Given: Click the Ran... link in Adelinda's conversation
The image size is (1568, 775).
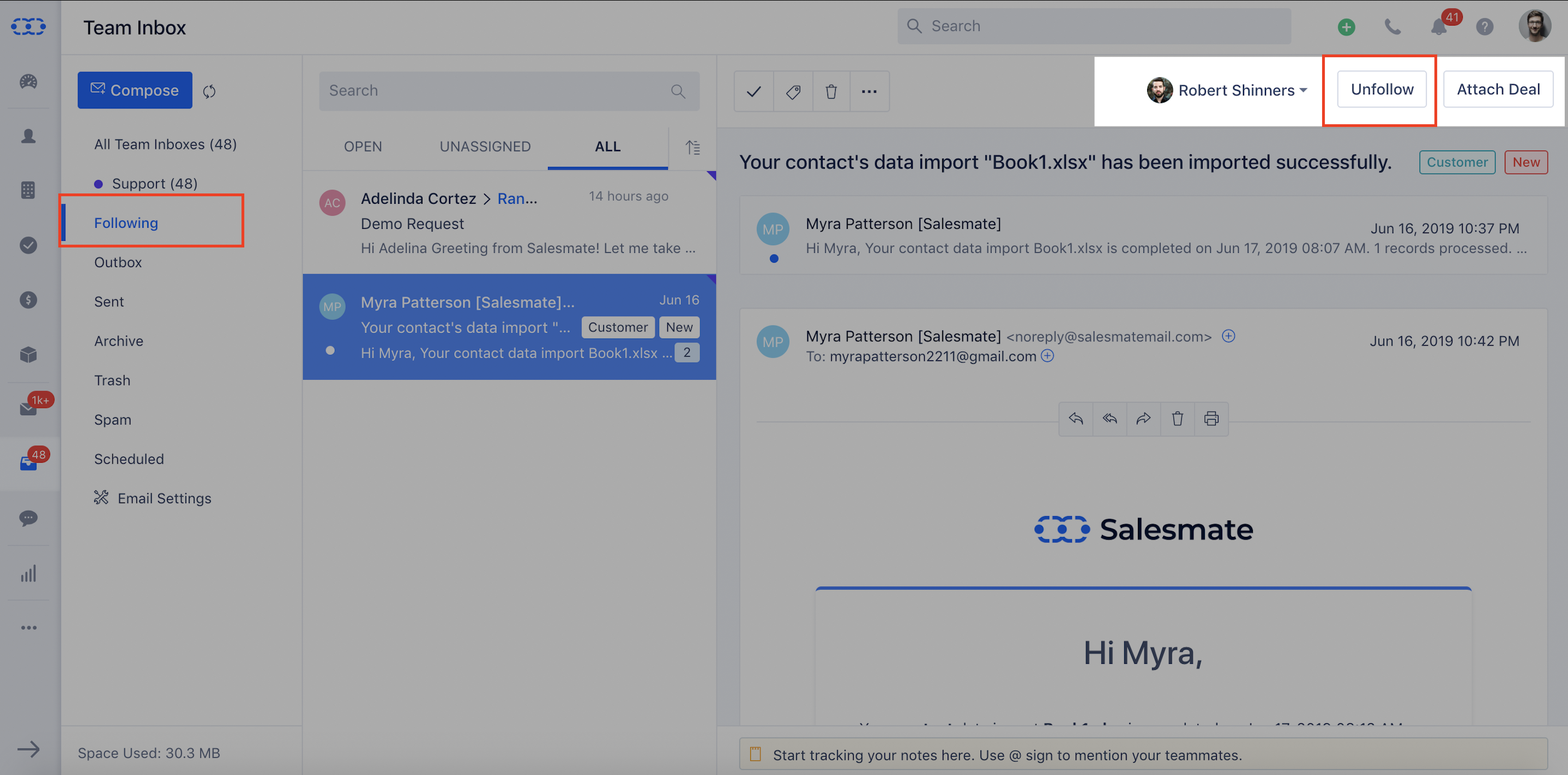Looking at the screenshot, I should pos(517,199).
